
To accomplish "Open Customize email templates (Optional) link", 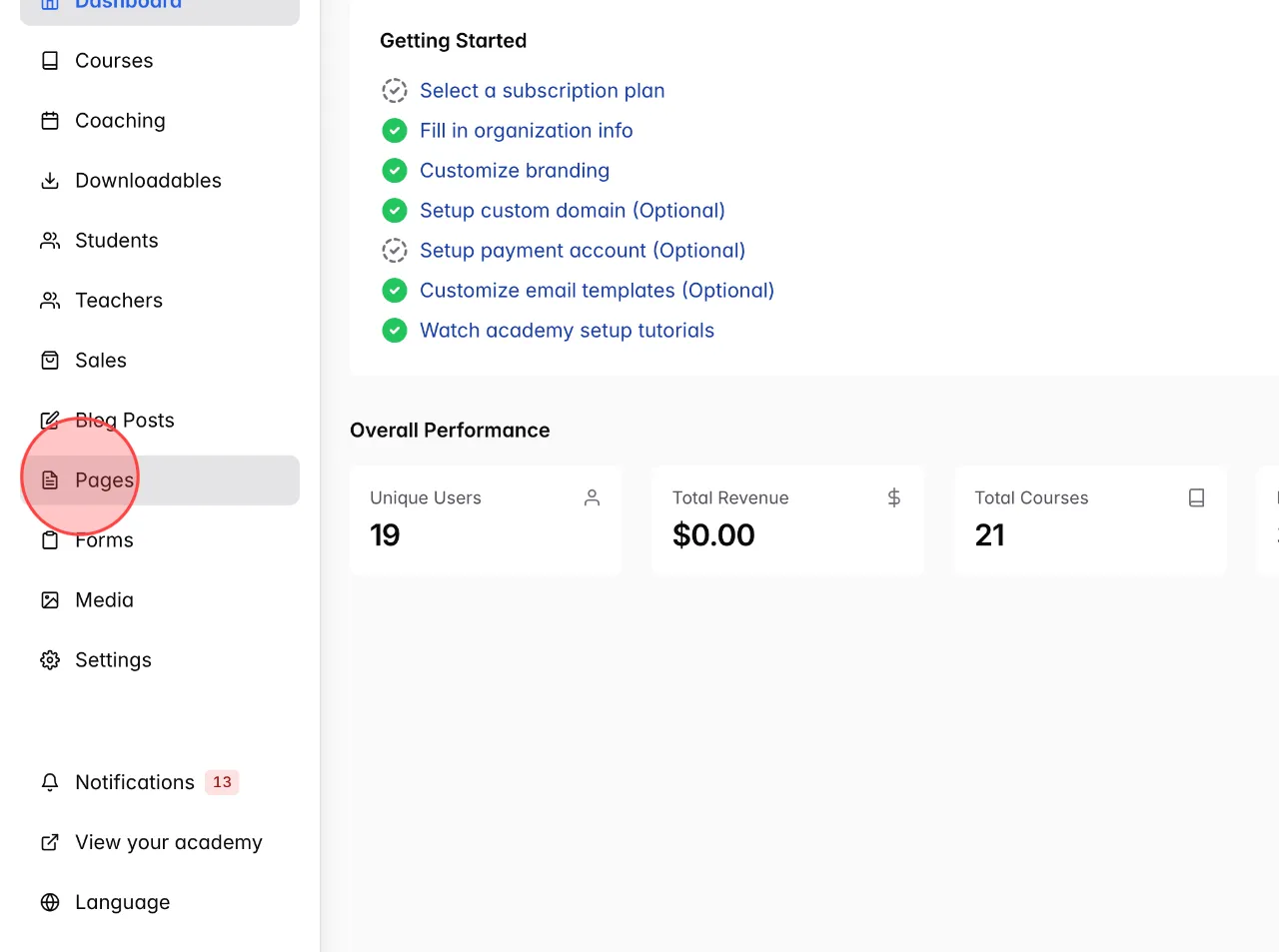I will click(x=598, y=291).
